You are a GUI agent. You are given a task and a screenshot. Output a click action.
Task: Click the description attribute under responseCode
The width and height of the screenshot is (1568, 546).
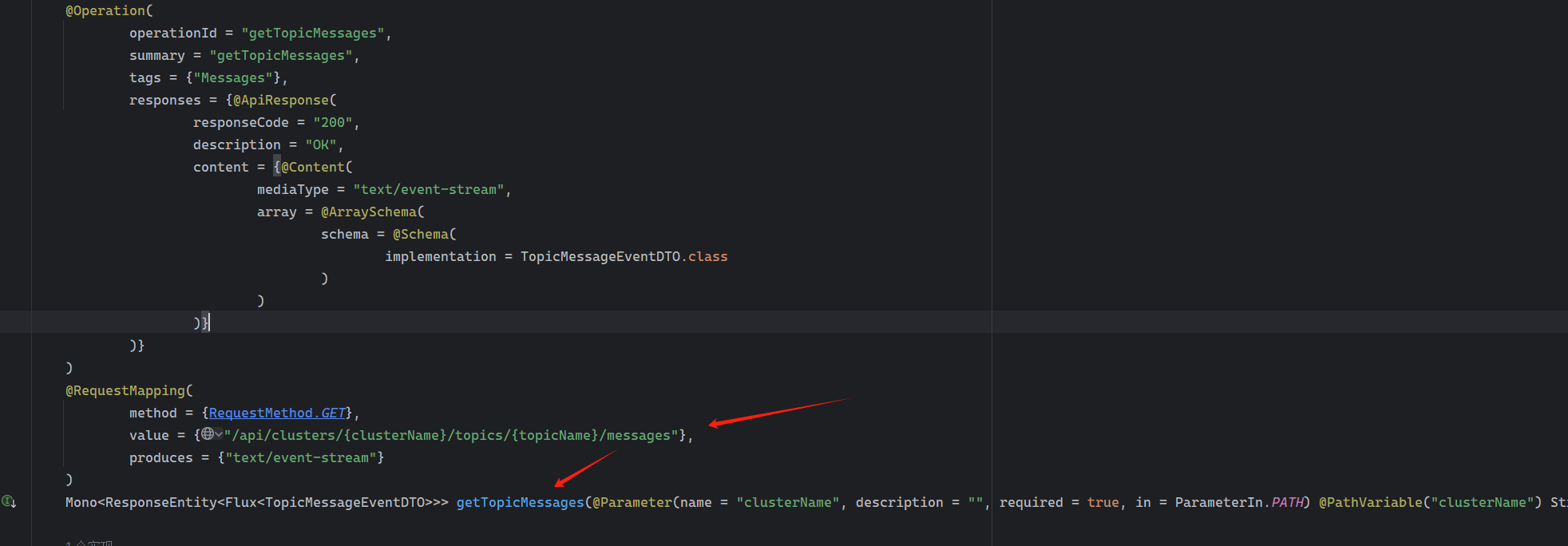[237, 144]
